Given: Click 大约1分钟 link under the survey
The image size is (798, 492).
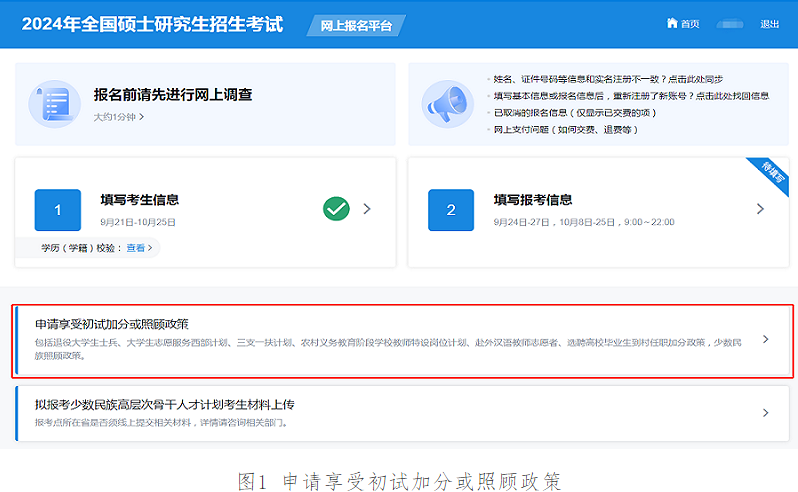Looking at the screenshot, I should [118, 117].
